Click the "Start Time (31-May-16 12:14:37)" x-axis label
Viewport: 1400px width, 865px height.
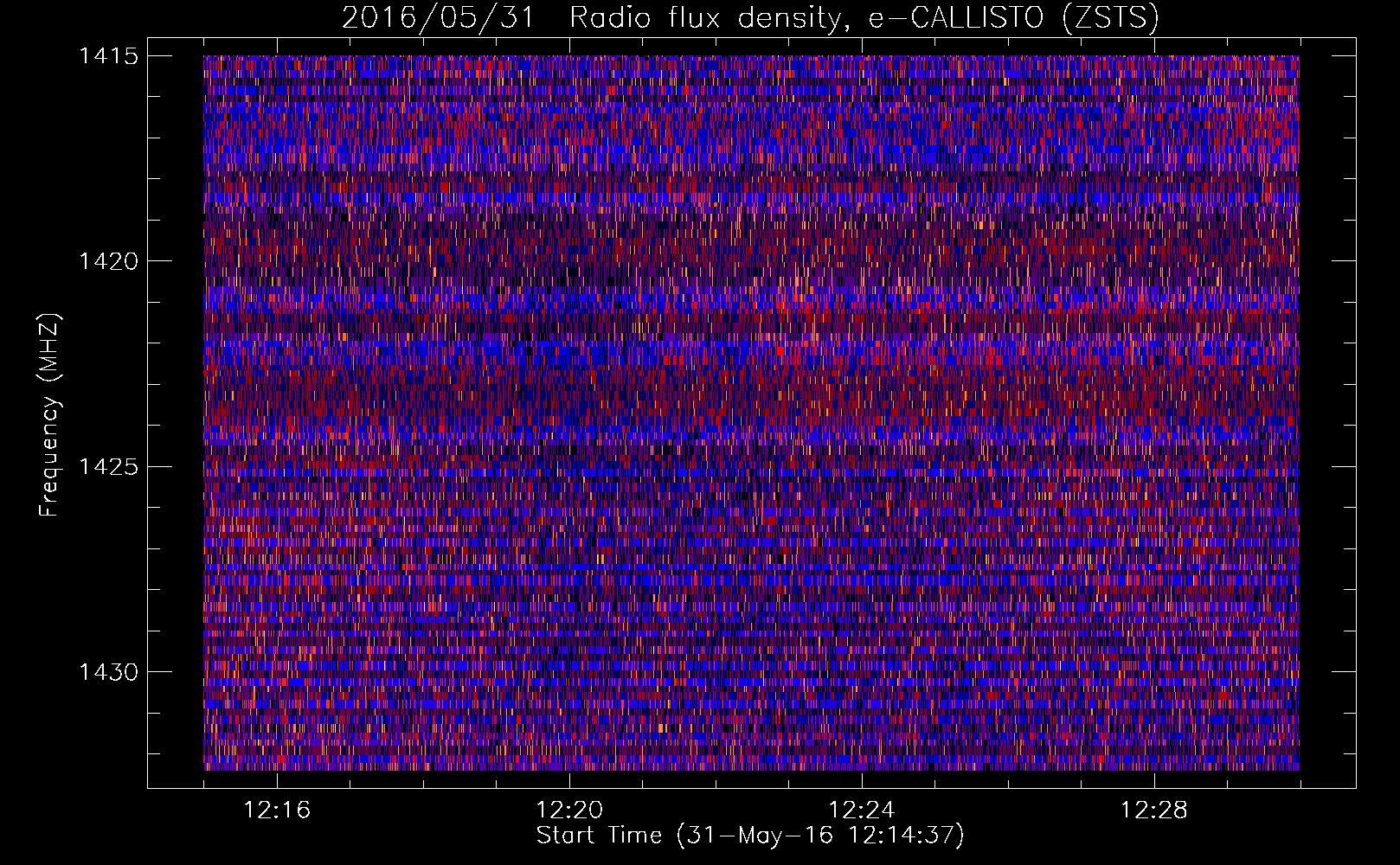coord(750,836)
